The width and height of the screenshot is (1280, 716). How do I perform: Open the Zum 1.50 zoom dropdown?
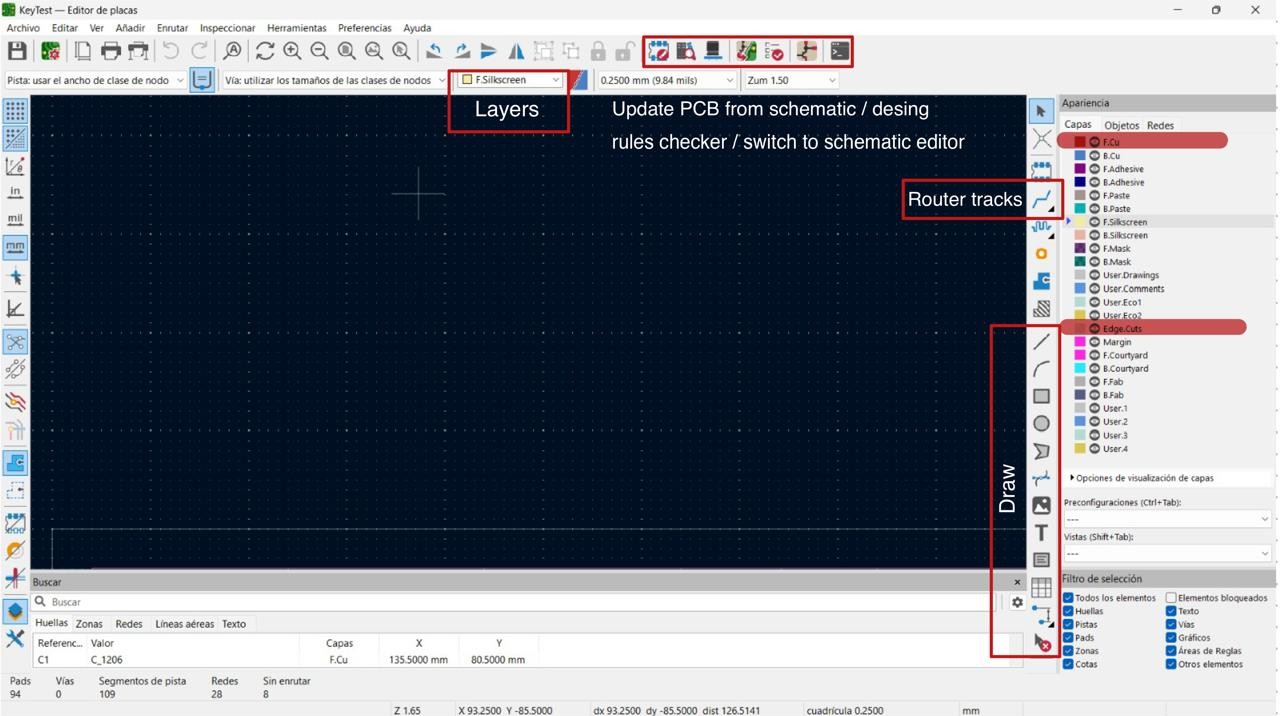point(790,80)
